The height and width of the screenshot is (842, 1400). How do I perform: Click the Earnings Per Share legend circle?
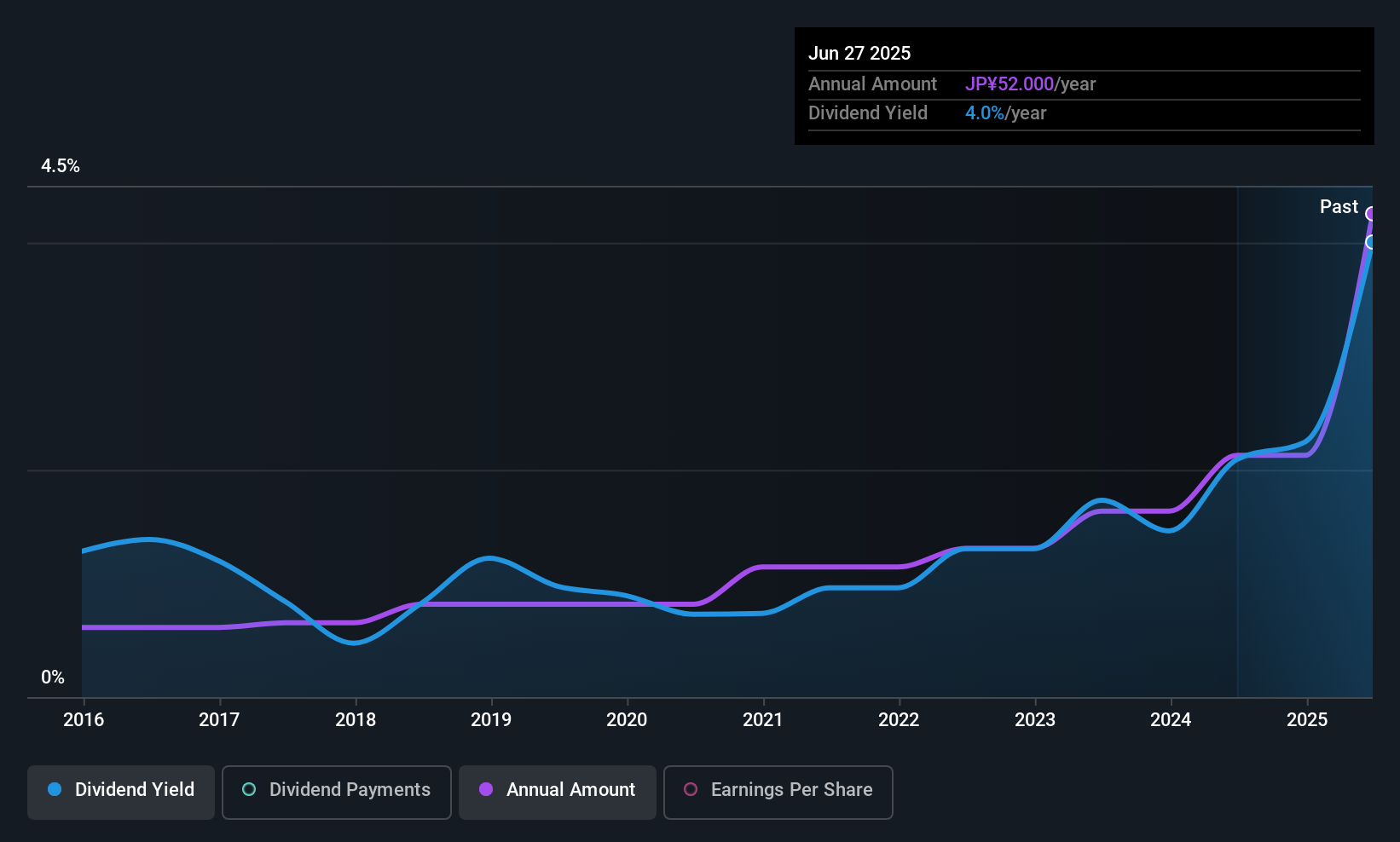click(691, 790)
